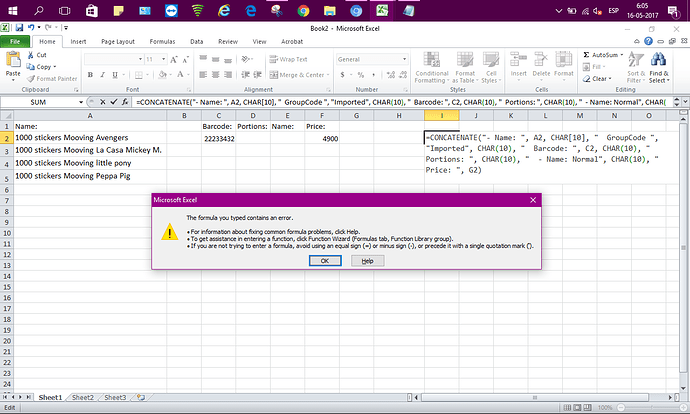Image resolution: width=690 pixels, height=414 pixels.
Task: Click in the Name Box field
Action: point(38,102)
